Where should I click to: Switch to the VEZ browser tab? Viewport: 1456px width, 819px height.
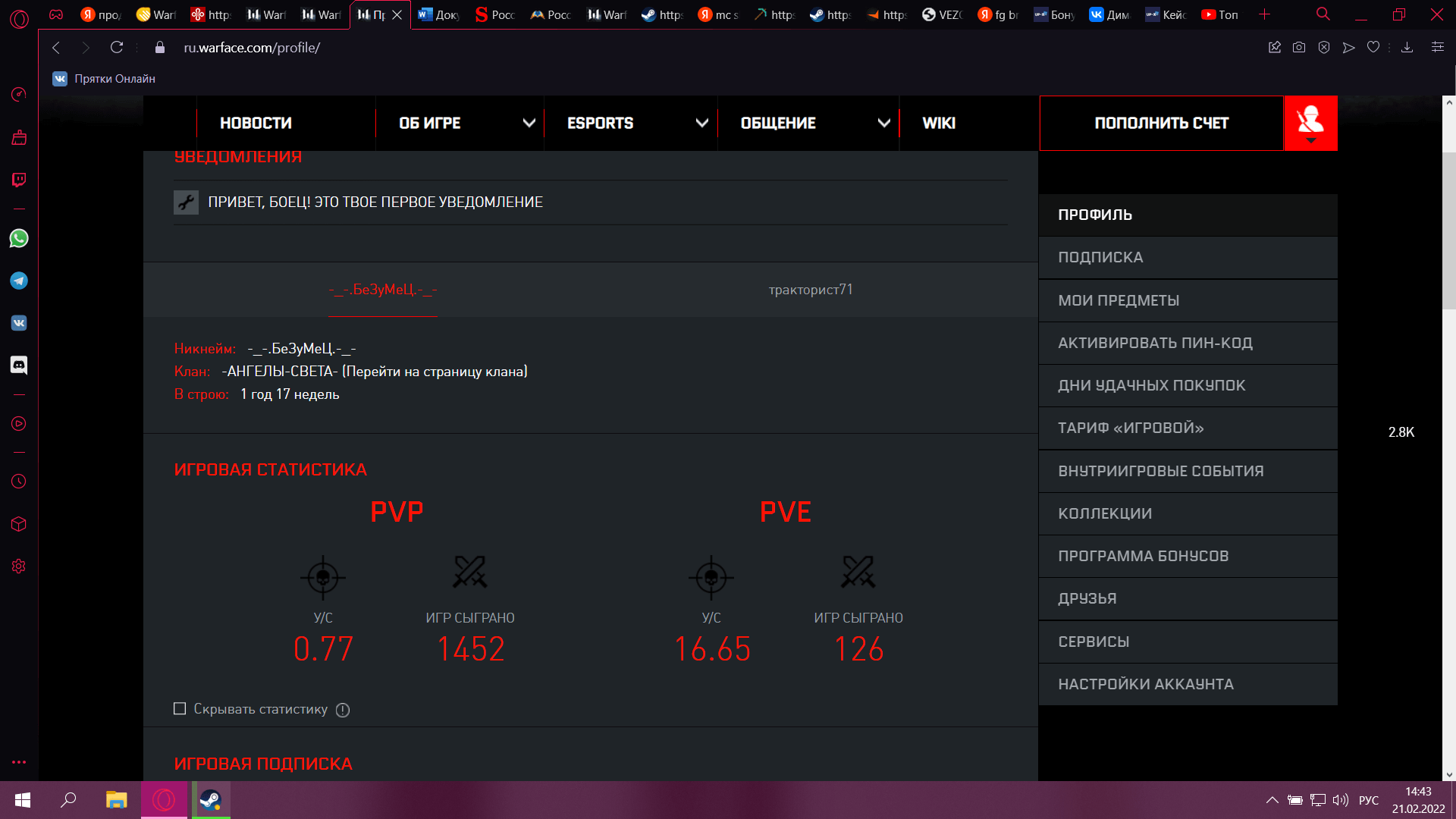tap(941, 14)
